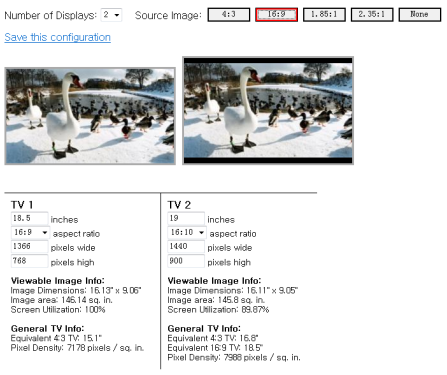Set source image to None
The image size is (447, 375).
[x=419, y=15]
